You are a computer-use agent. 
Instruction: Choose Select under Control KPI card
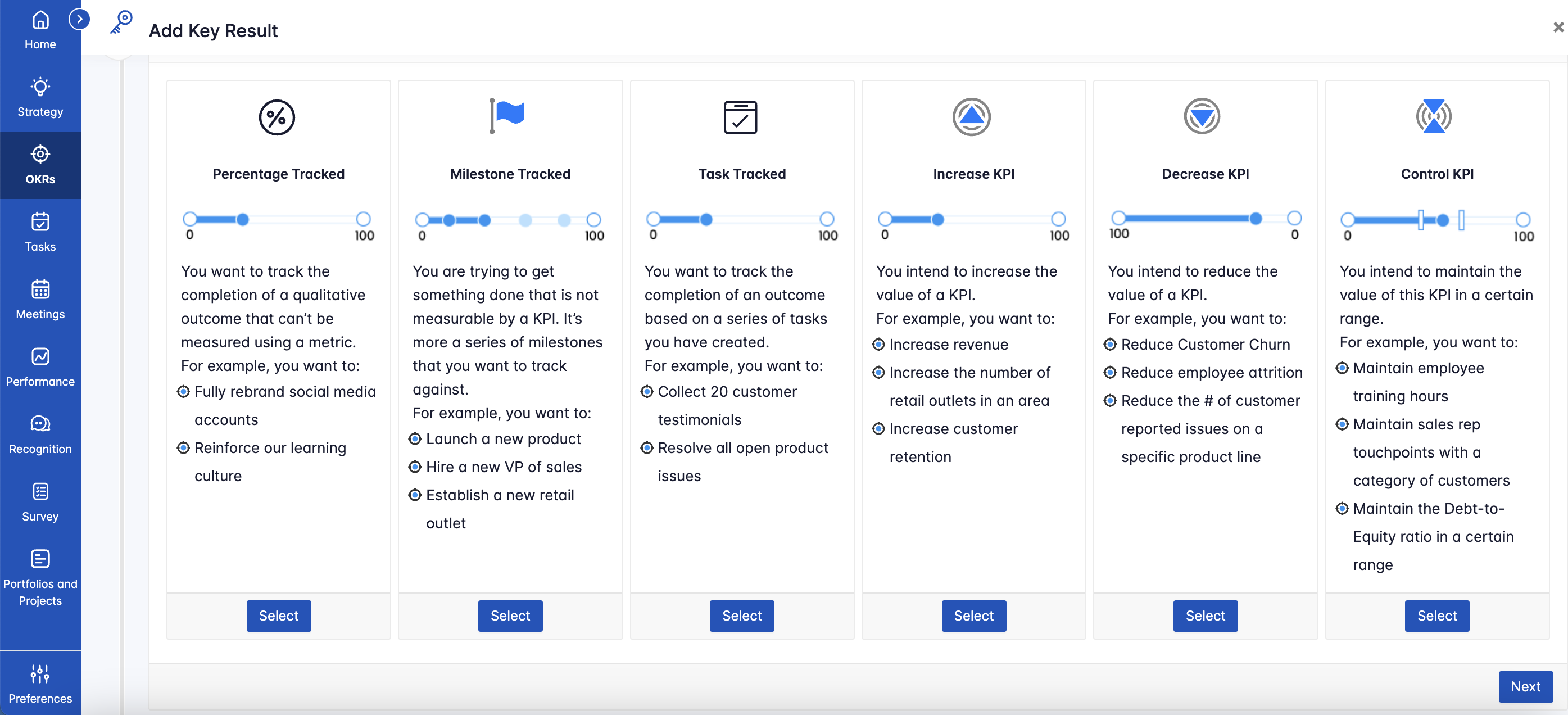click(x=1436, y=616)
